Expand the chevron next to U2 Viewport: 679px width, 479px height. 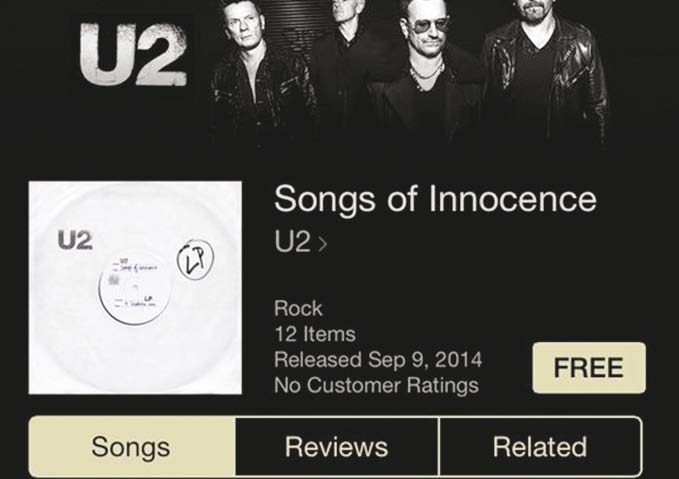(323, 244)
